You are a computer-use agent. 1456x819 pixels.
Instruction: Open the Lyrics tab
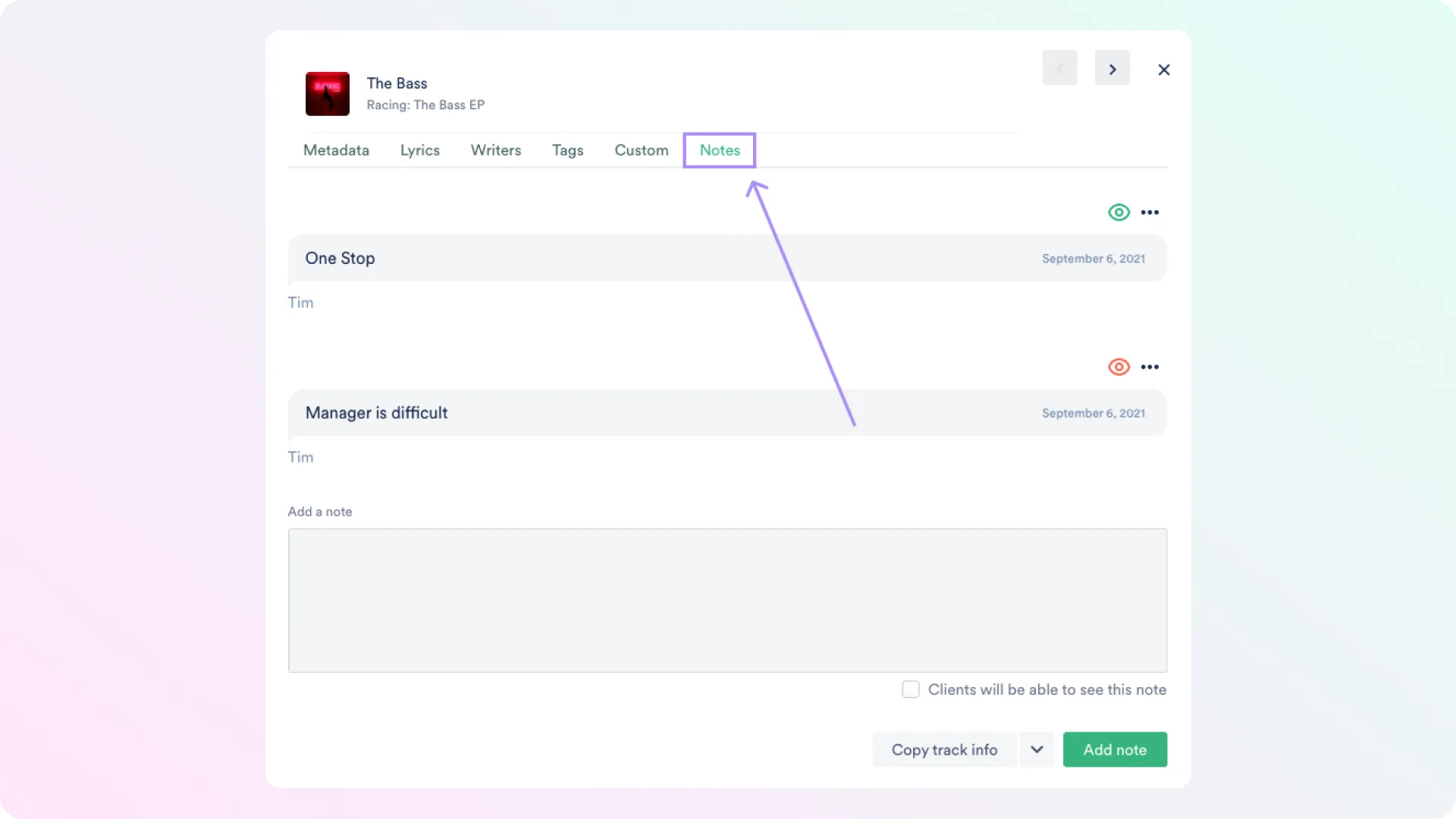click(x=419, y=150)
